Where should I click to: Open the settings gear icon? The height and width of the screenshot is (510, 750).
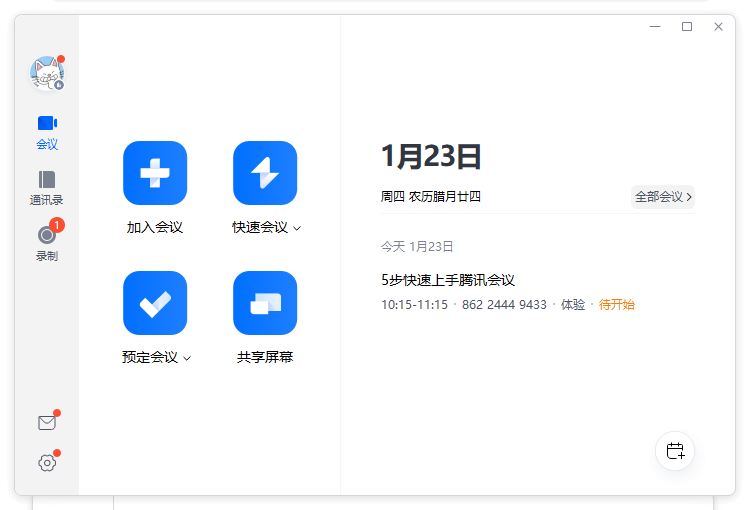(47, 463)
